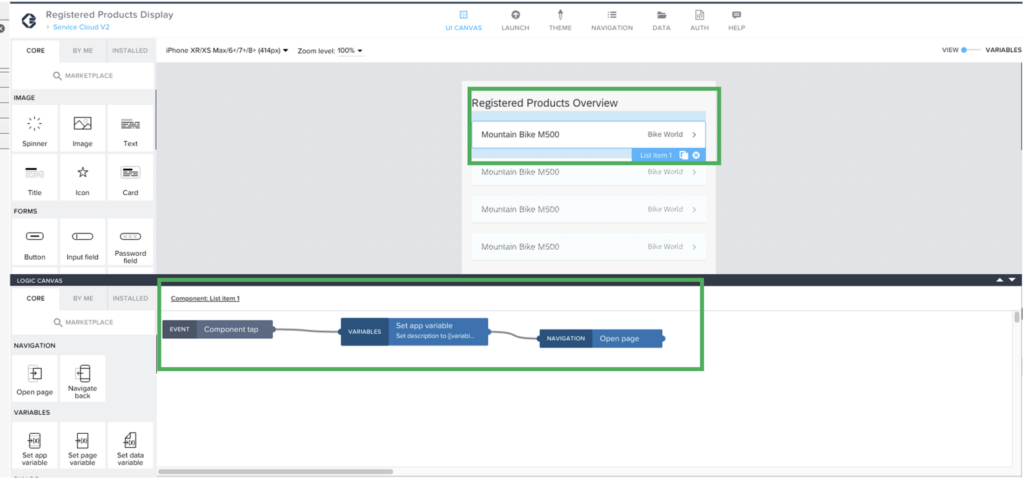The image size is (1024, 478).
Task: Open the device size dropdown
Action: pos(226,50)
